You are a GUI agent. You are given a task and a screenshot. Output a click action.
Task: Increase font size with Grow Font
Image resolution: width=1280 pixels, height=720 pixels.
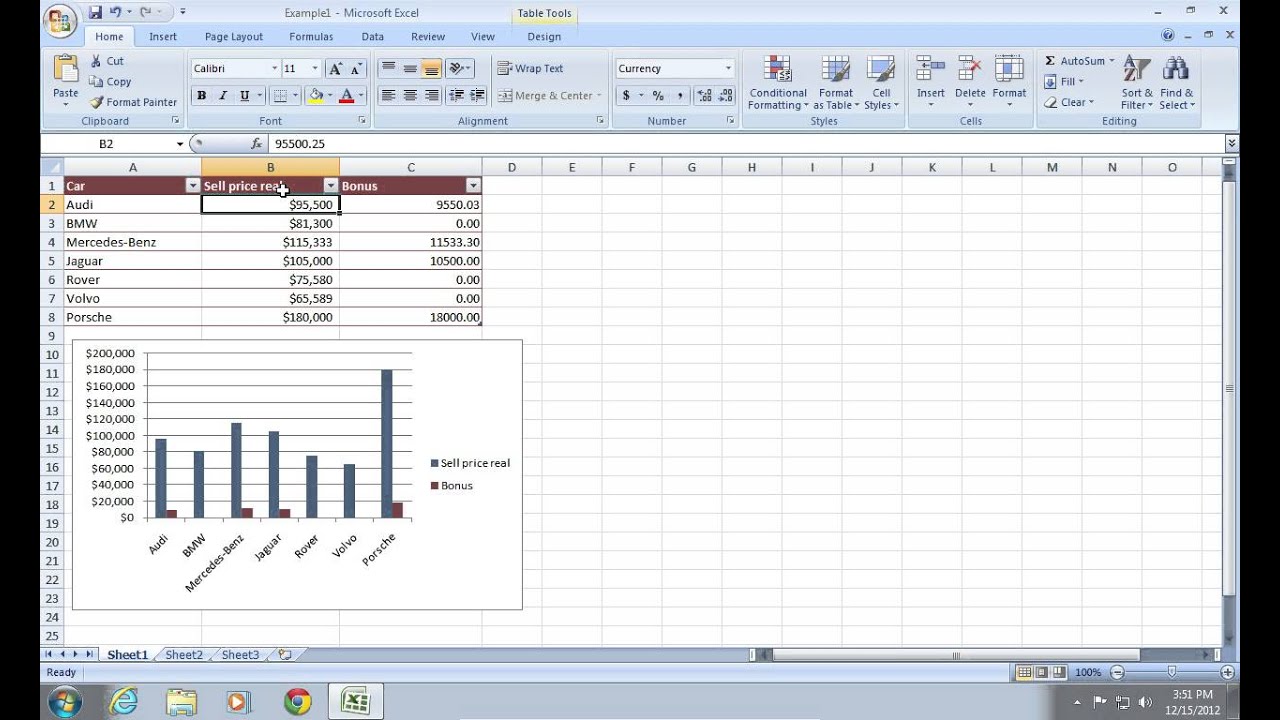pyautogui.click(x=336, y=69)
